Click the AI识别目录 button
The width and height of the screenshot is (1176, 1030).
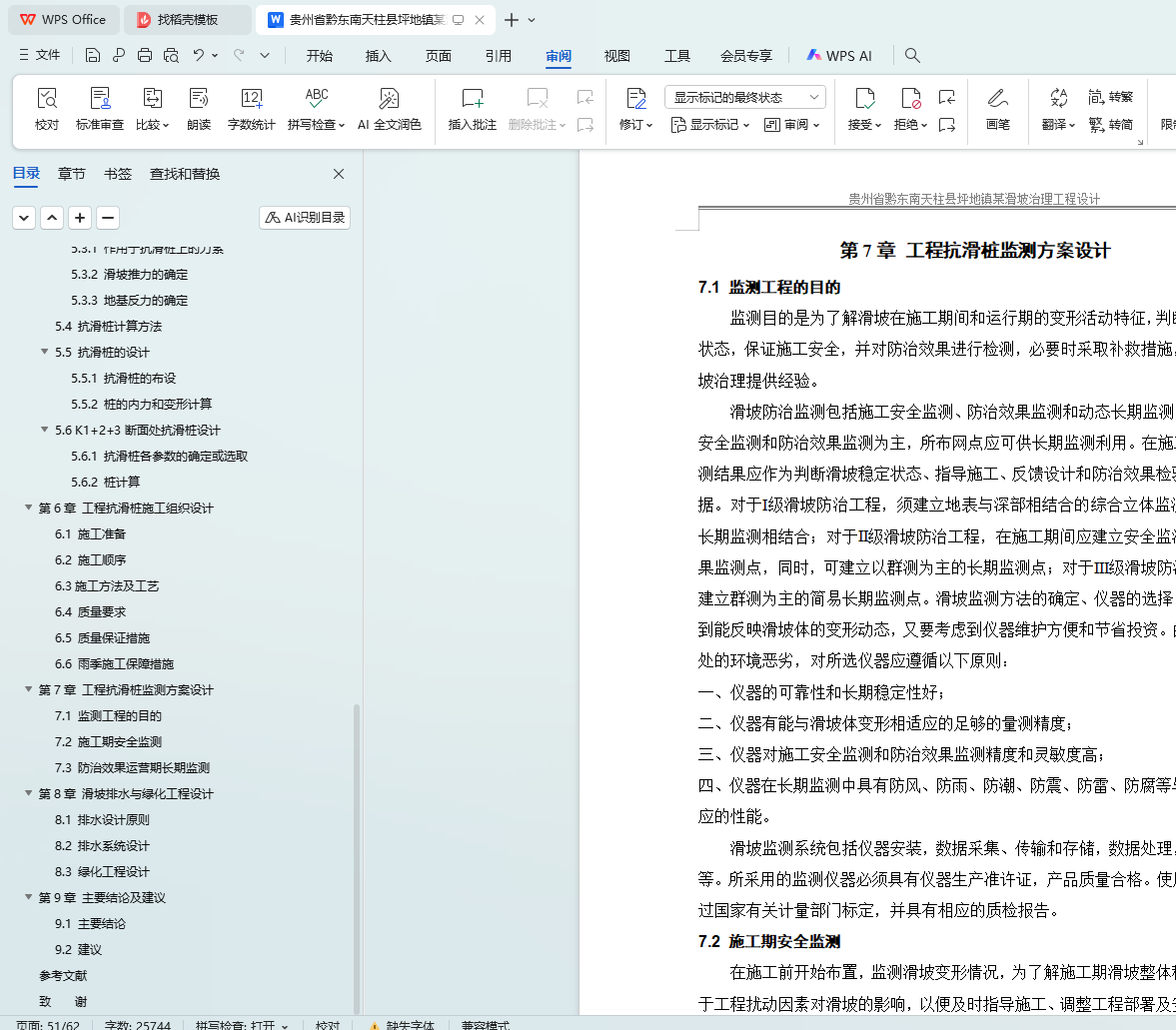[305, 218]
